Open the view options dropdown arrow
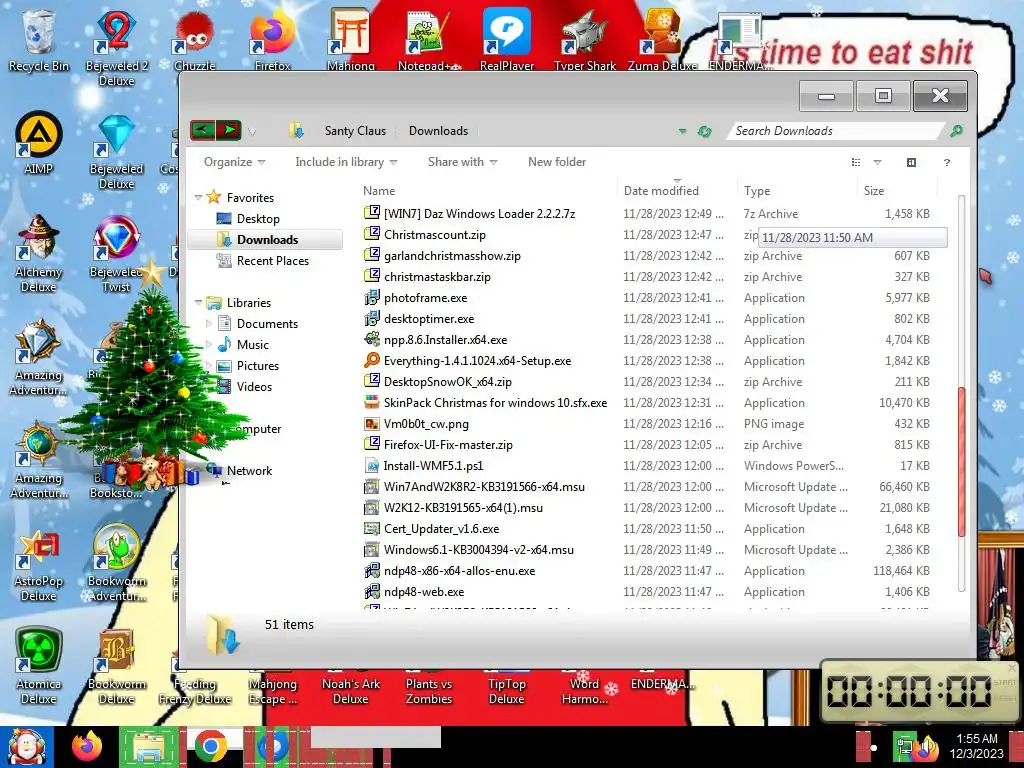This screenshot has height=768, width=1024. (877, 163)
